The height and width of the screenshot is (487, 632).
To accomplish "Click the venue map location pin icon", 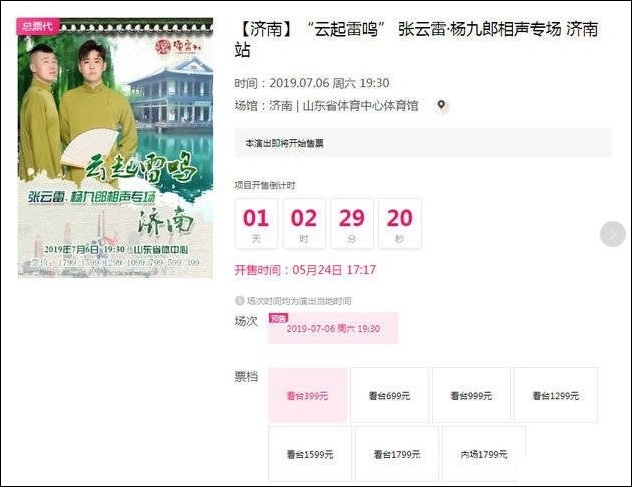I will [442, 106].
